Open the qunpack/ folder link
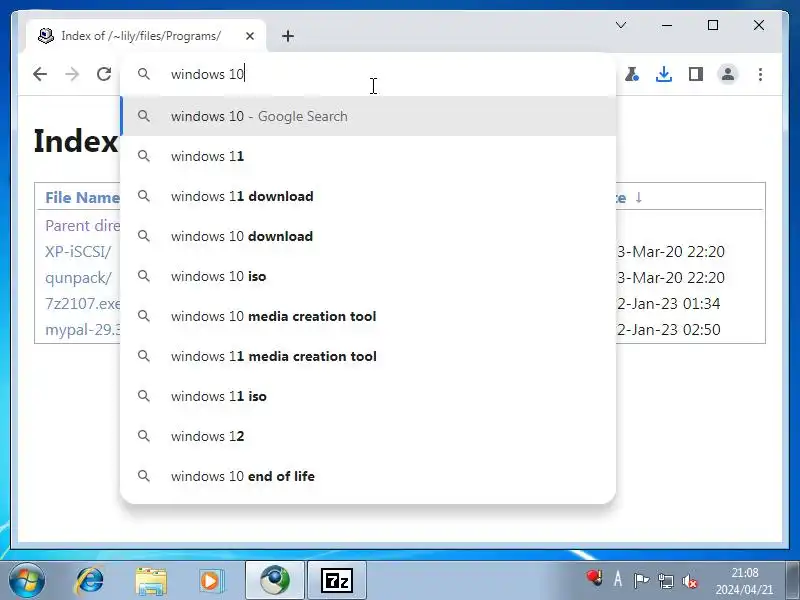The image size is (800, 600). pos(78,278)
